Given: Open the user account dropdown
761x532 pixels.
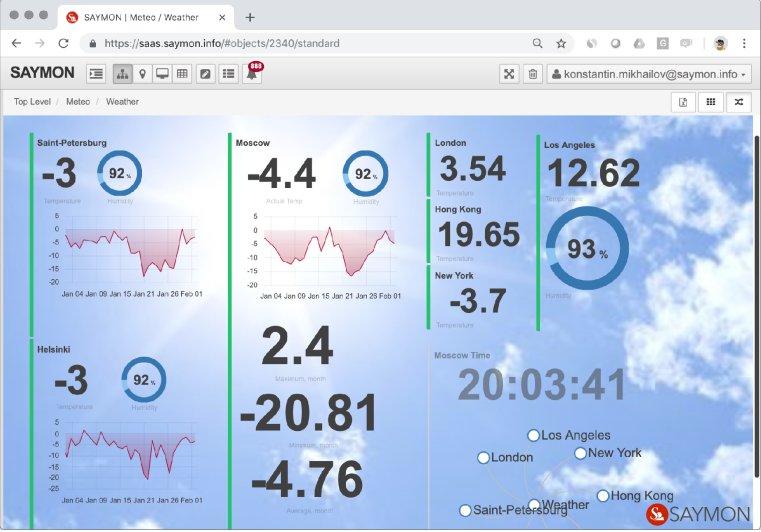Looking at the screenshot, I should [x=649, y=74].
